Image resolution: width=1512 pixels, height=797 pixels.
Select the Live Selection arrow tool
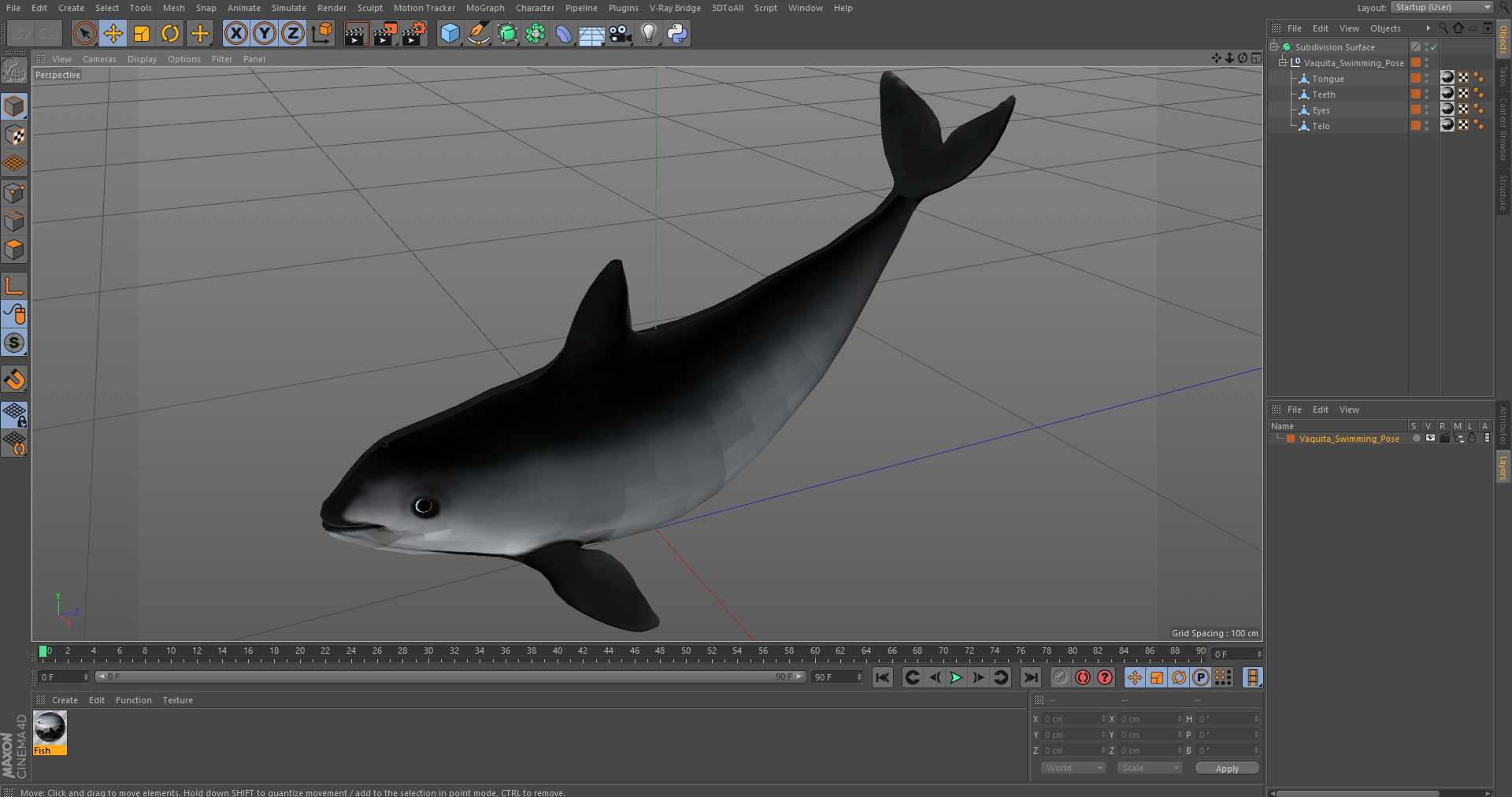84,33
